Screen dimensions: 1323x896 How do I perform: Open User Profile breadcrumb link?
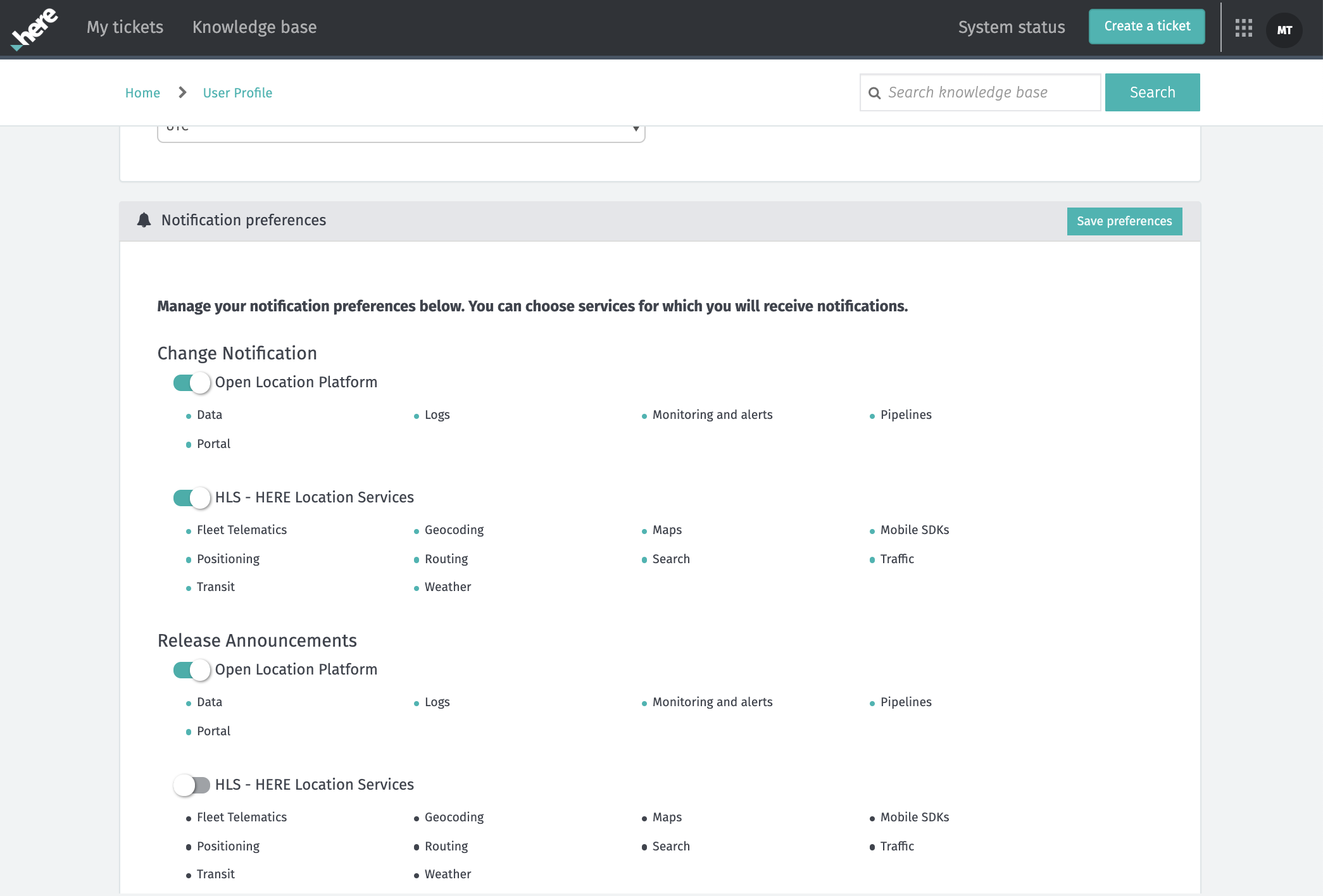237,93
